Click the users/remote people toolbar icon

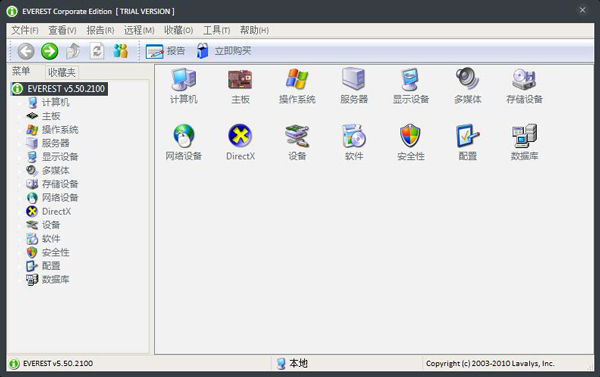click(120, 51)
